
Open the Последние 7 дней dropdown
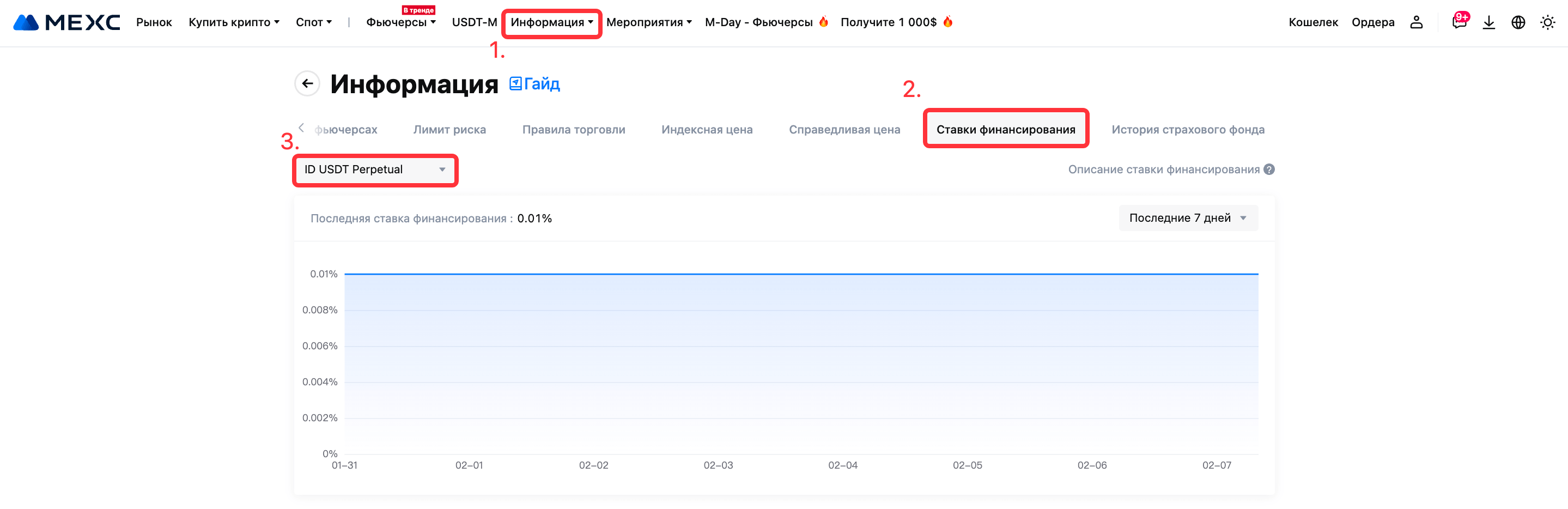point(1188,218)
